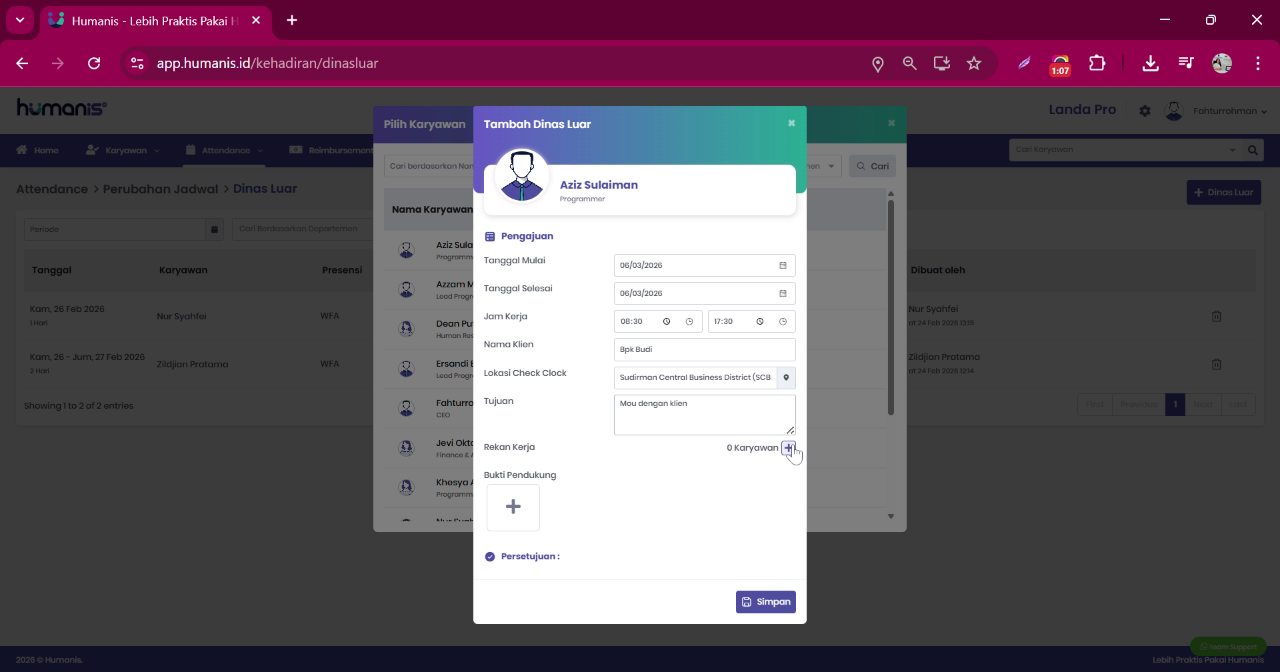Go back with Chrome's back arrow
This screenshot has height=672, width=1280.
pos(22,63)
